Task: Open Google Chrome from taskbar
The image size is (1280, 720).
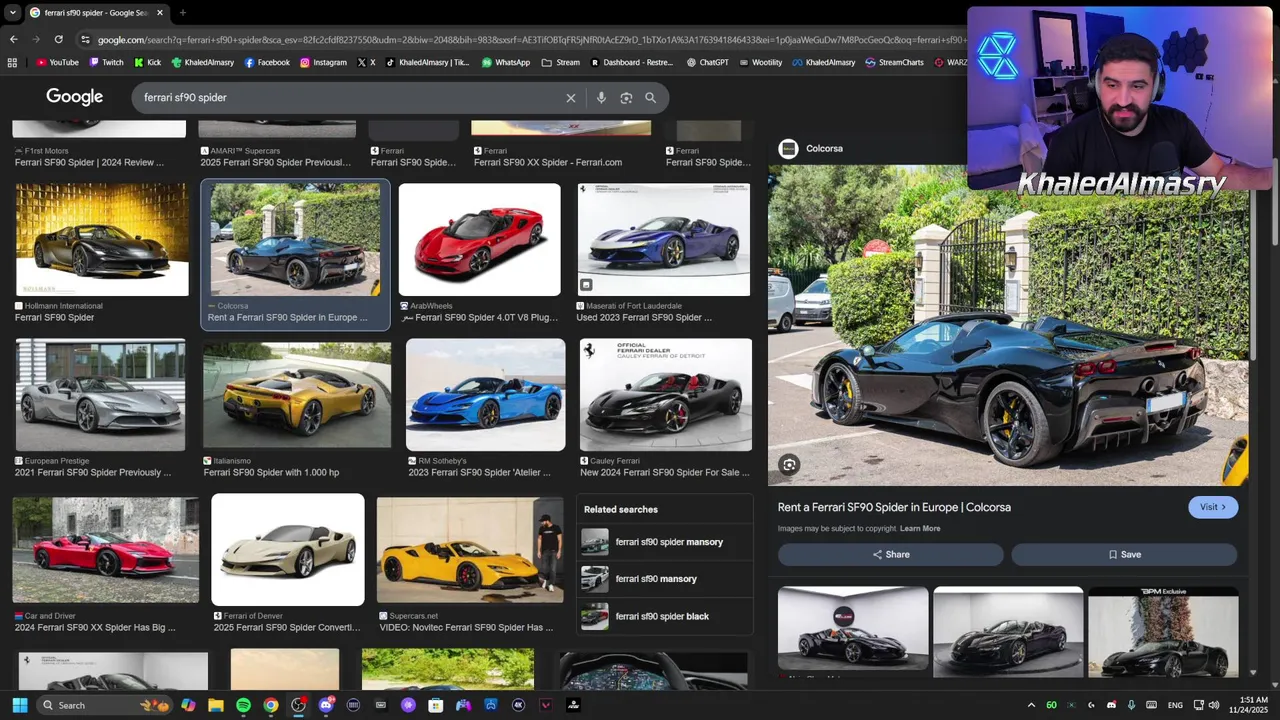Action: pos(271,705)
